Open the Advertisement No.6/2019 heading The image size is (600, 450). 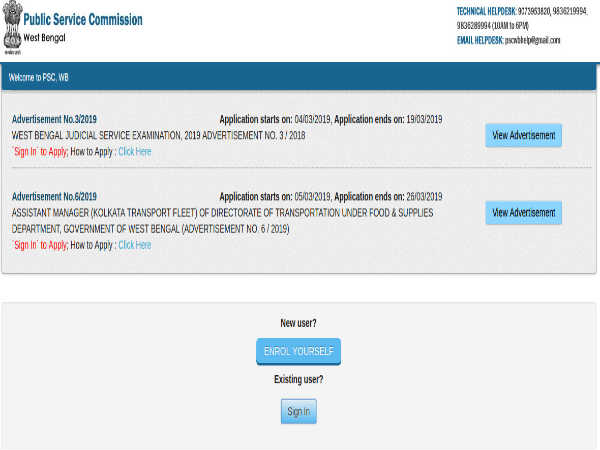[x=54, y=197]
